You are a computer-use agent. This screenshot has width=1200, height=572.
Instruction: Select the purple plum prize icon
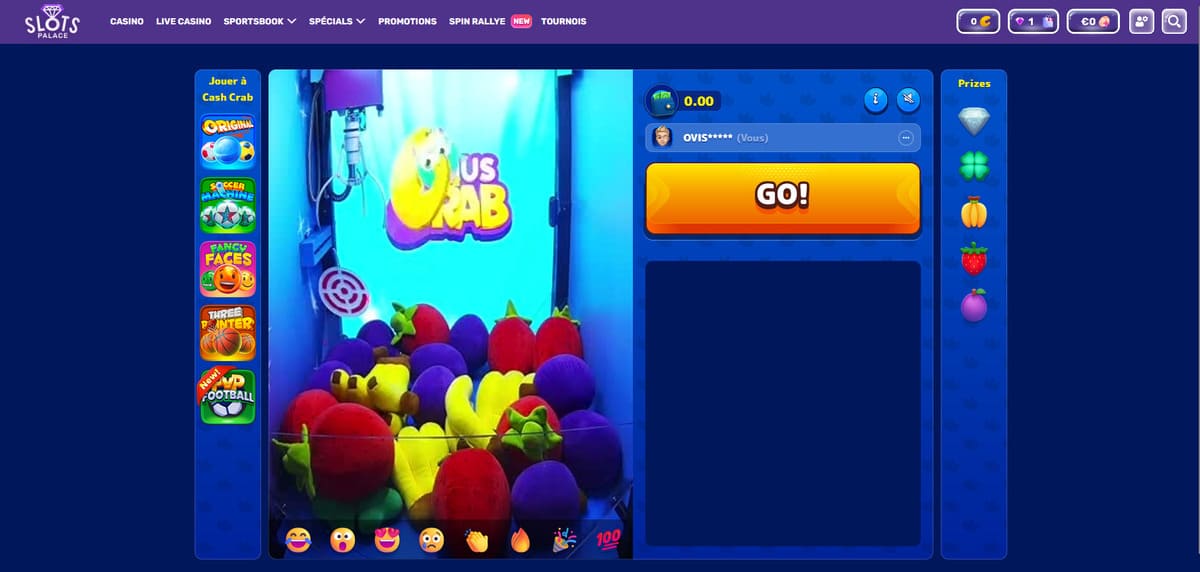tap(974, 305)
